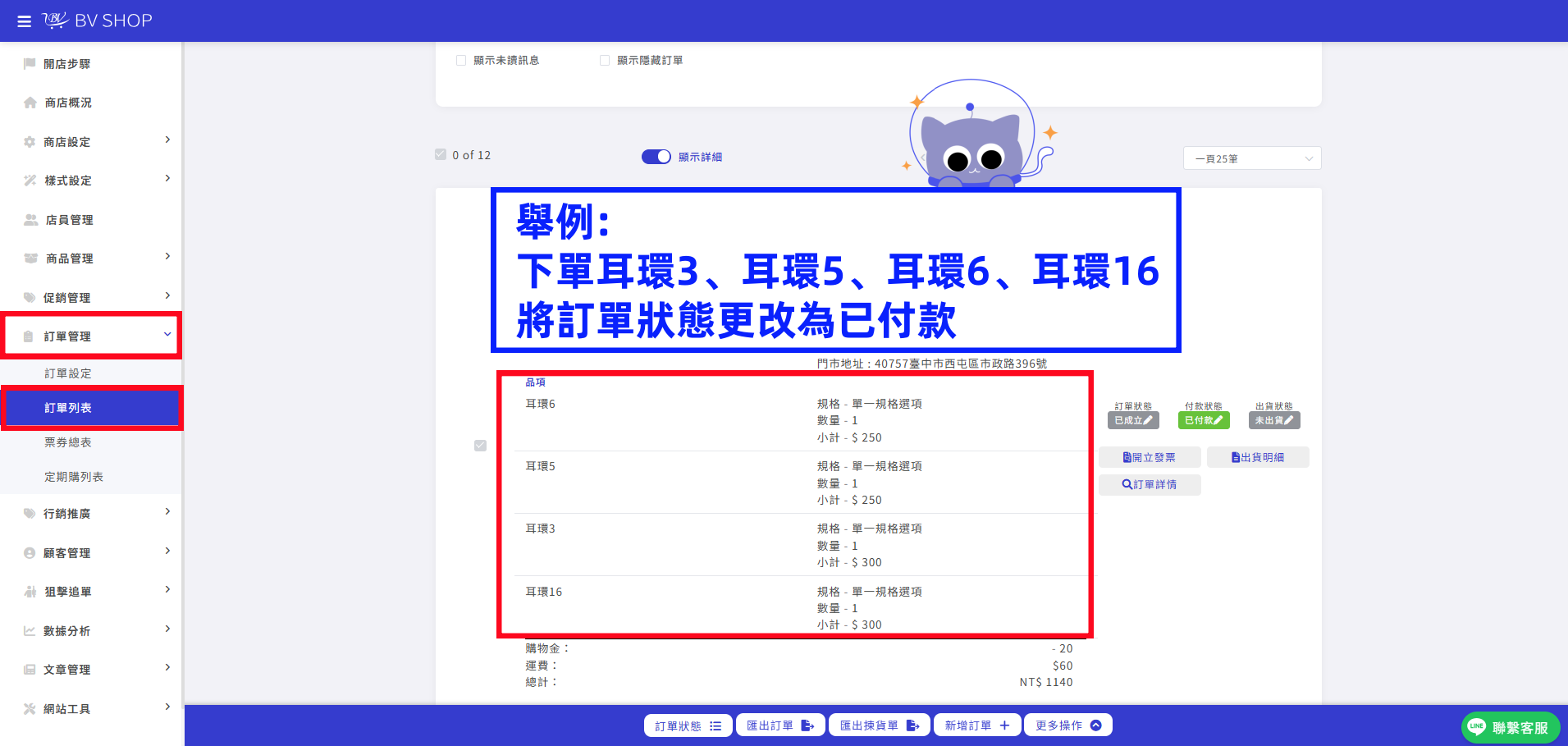Click the newspaper icon beside 文章管理
The image size is (1568, 746).
click(30, 670)
